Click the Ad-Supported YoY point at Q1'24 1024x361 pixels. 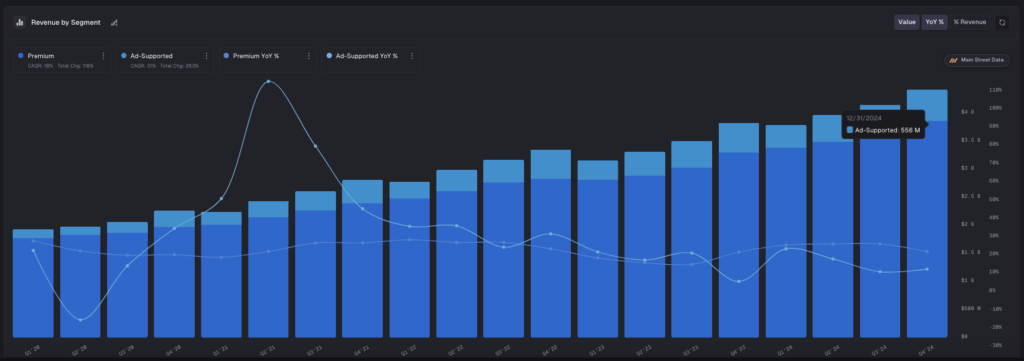(x=786, y=249)
